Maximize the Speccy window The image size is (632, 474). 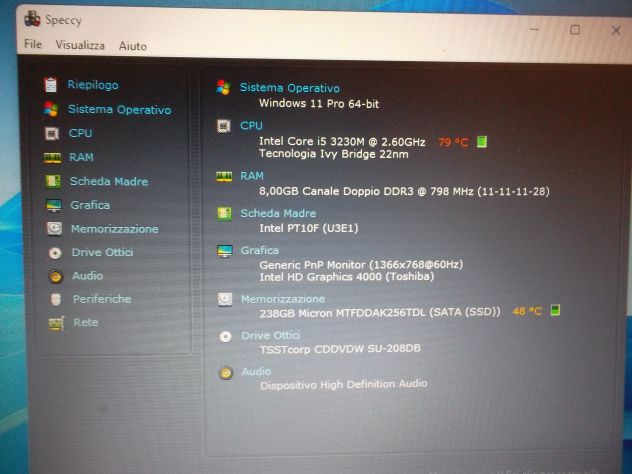(x=574, y=30)
